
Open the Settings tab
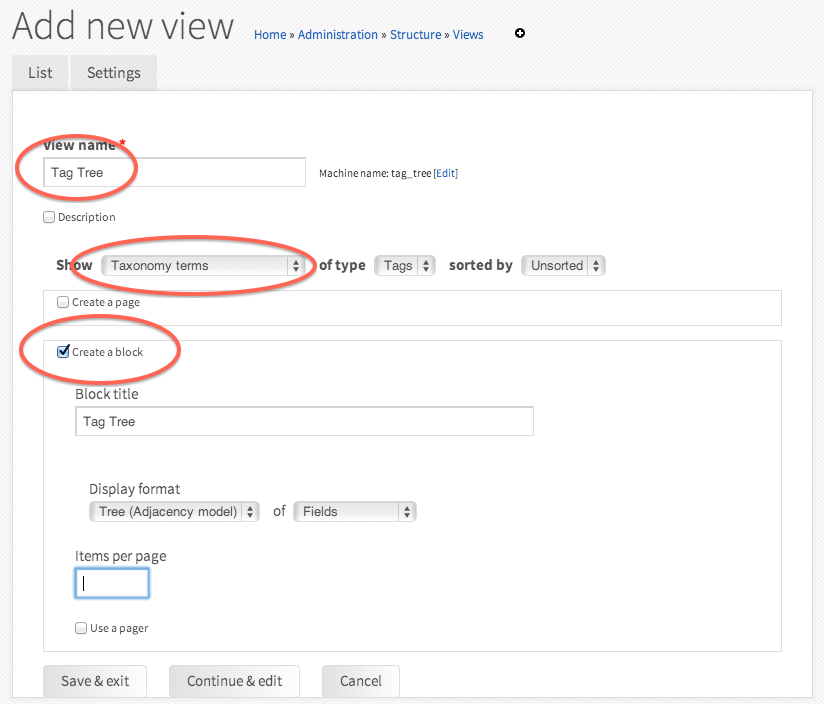tap(114, 73)
